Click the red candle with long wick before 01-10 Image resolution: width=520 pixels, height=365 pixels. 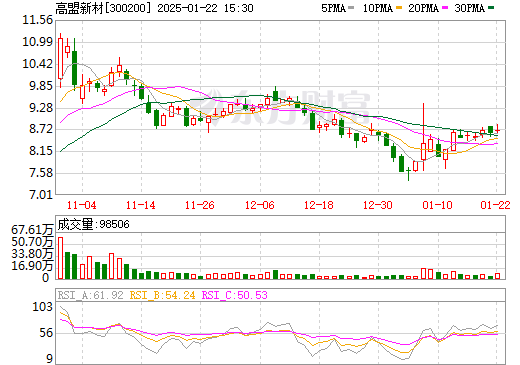click(424, 152)
